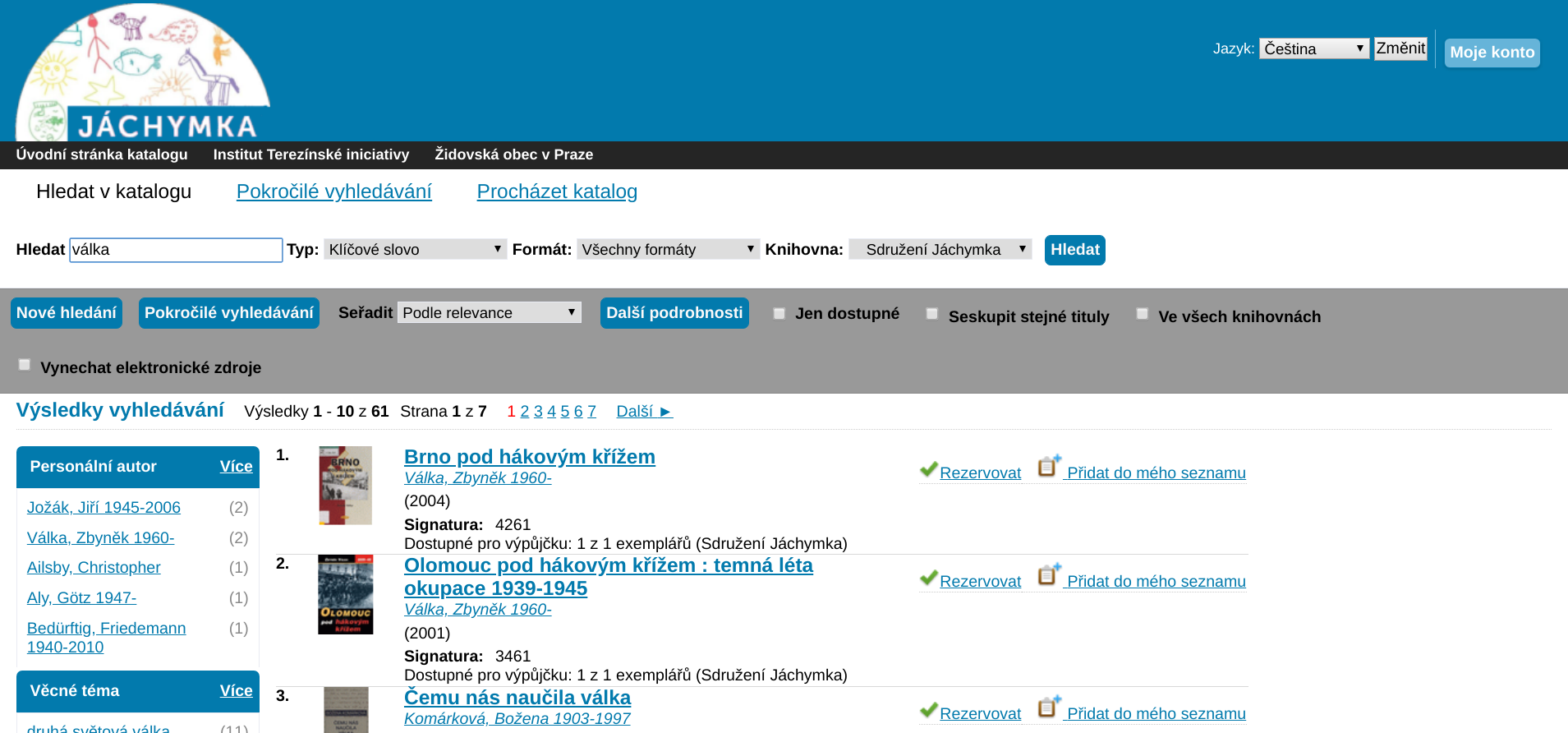Go to results page 3

coord(538,412)
